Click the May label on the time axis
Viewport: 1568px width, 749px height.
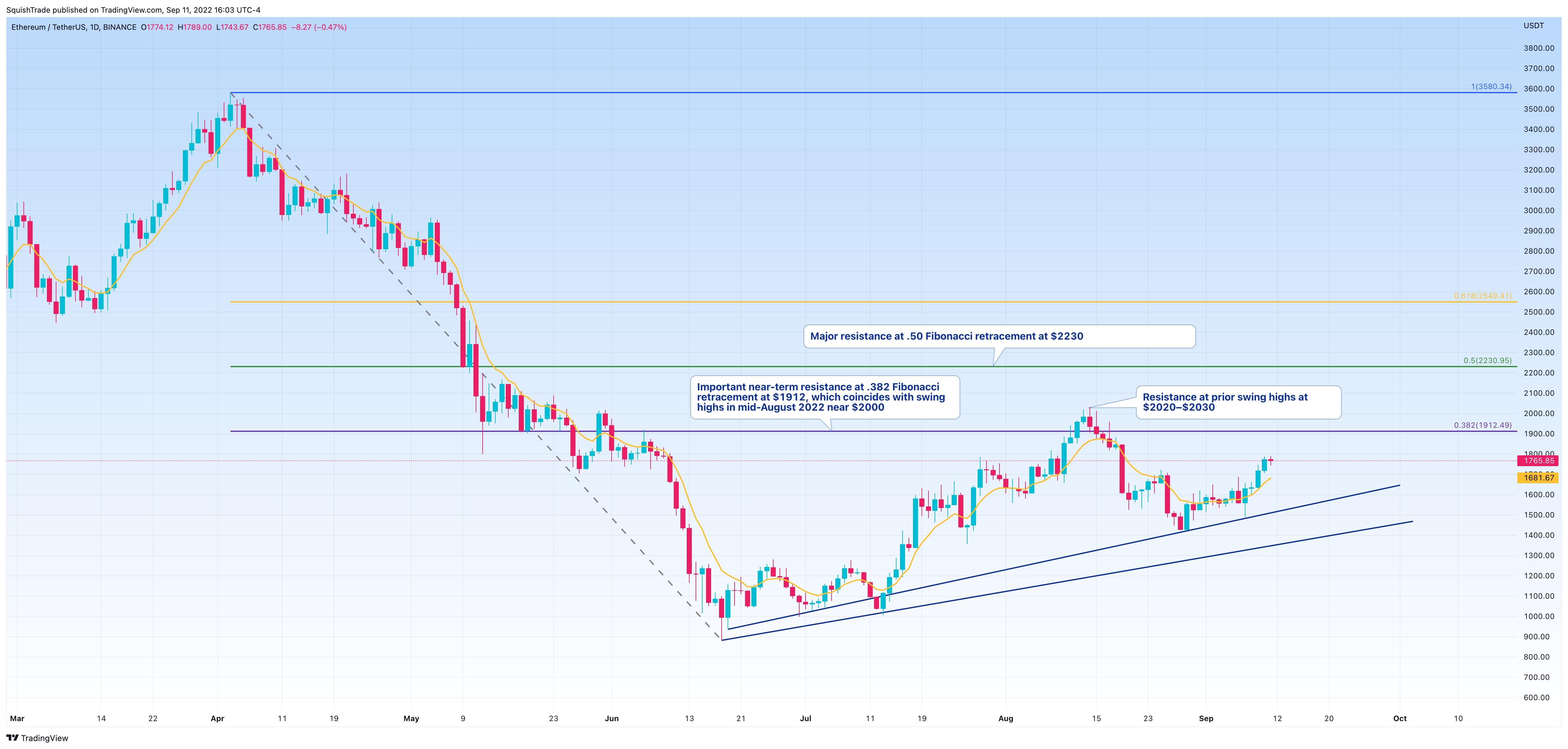point(411,719)
